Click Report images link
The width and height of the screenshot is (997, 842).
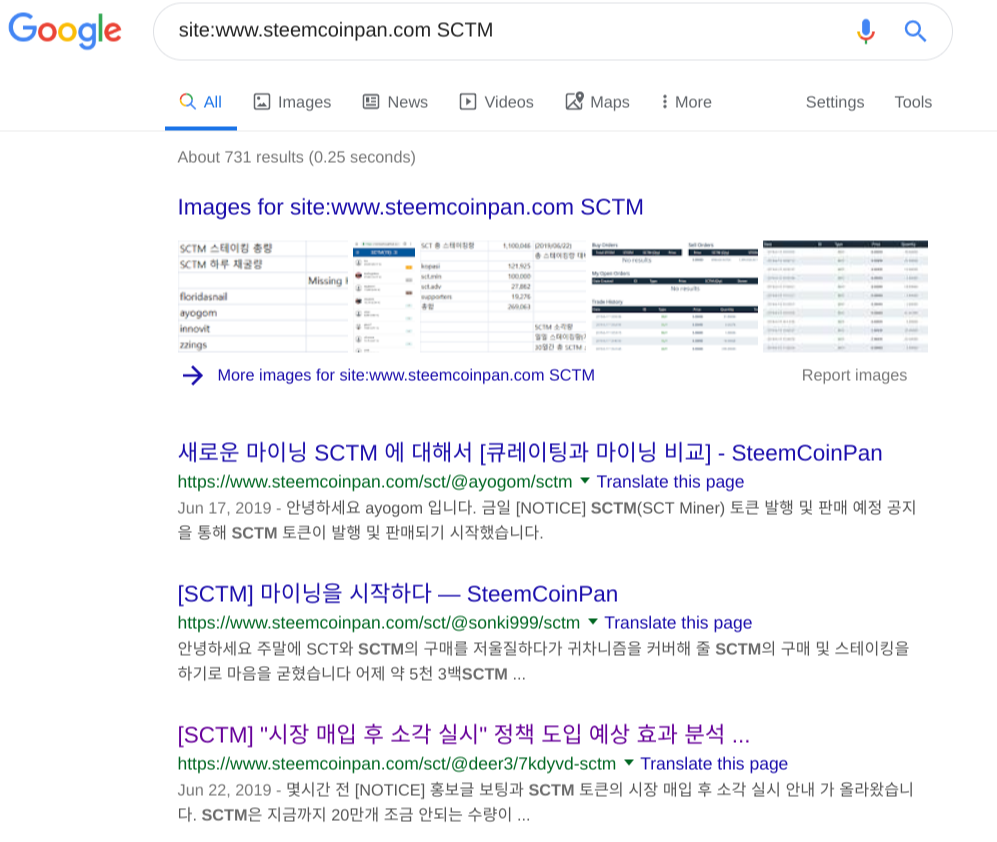point(854,375)
